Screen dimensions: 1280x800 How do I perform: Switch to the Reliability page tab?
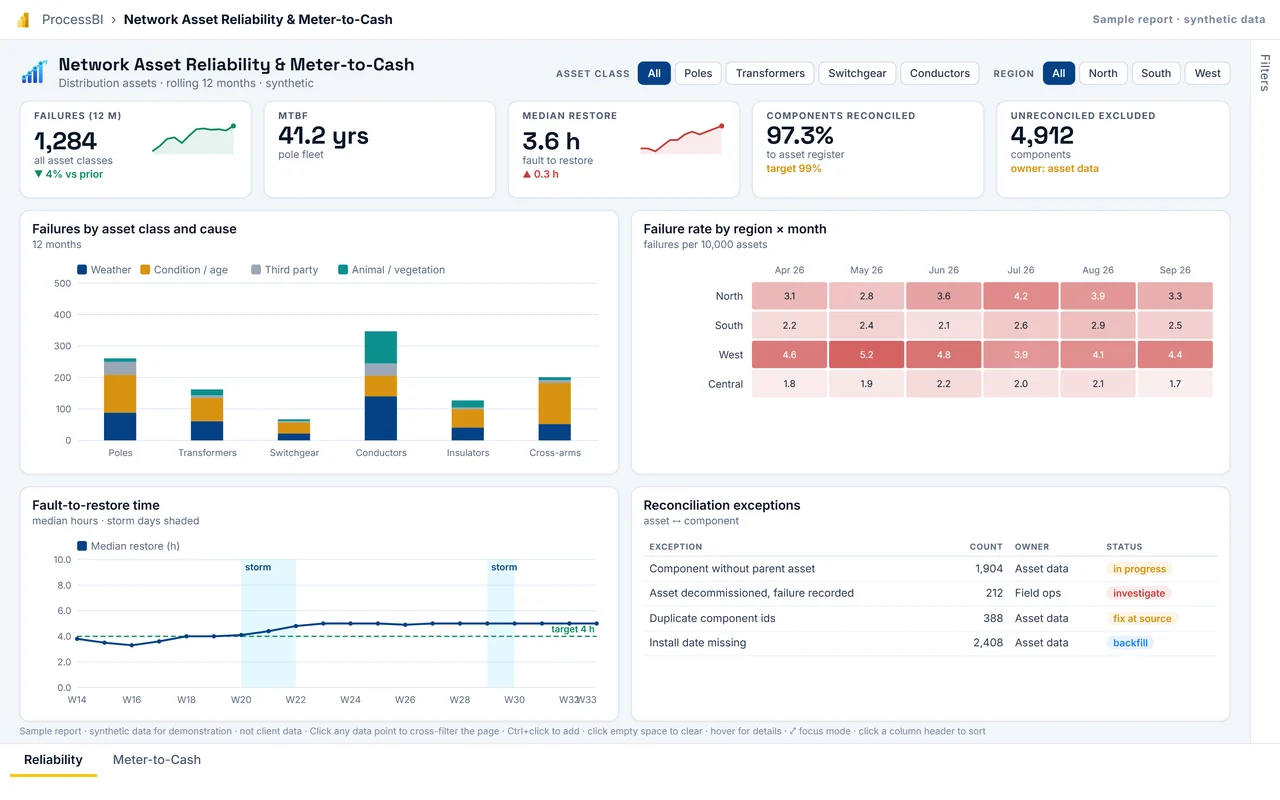53,760
